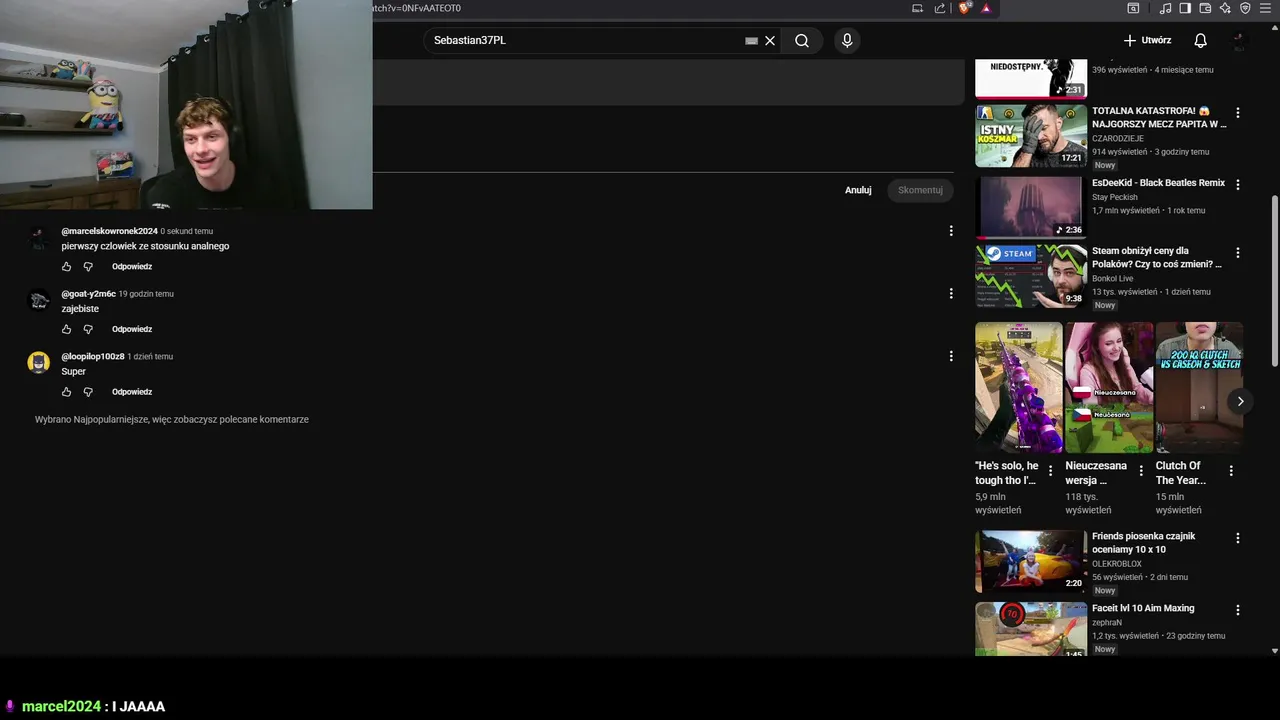Image resolution: width=1280 pixels, height=720 pixels.
Task: Click the goat-y2m6c profile avatar
Action: (38, 300)
